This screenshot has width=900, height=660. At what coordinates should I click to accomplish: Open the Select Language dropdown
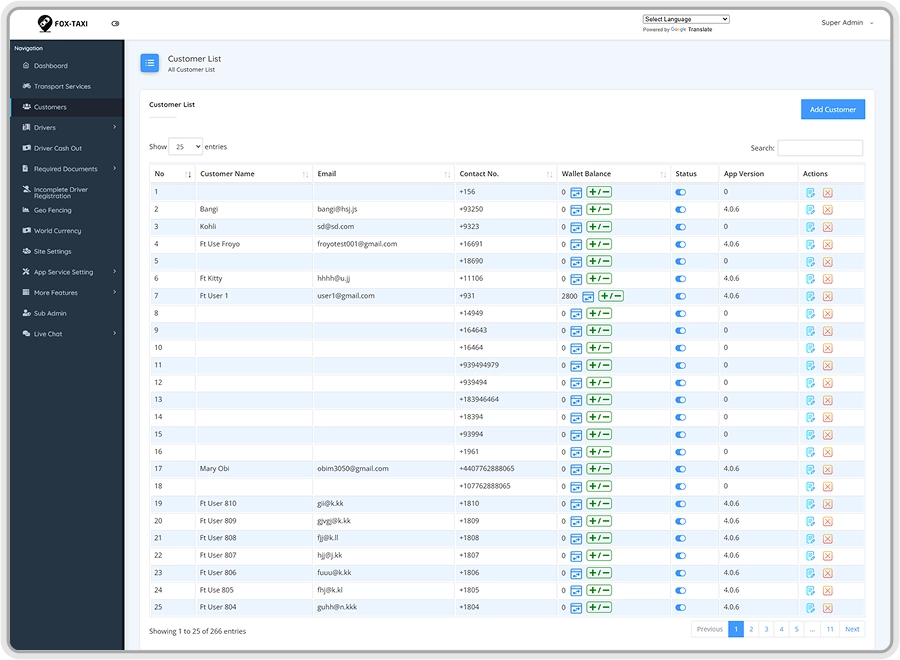pos(686,19)
